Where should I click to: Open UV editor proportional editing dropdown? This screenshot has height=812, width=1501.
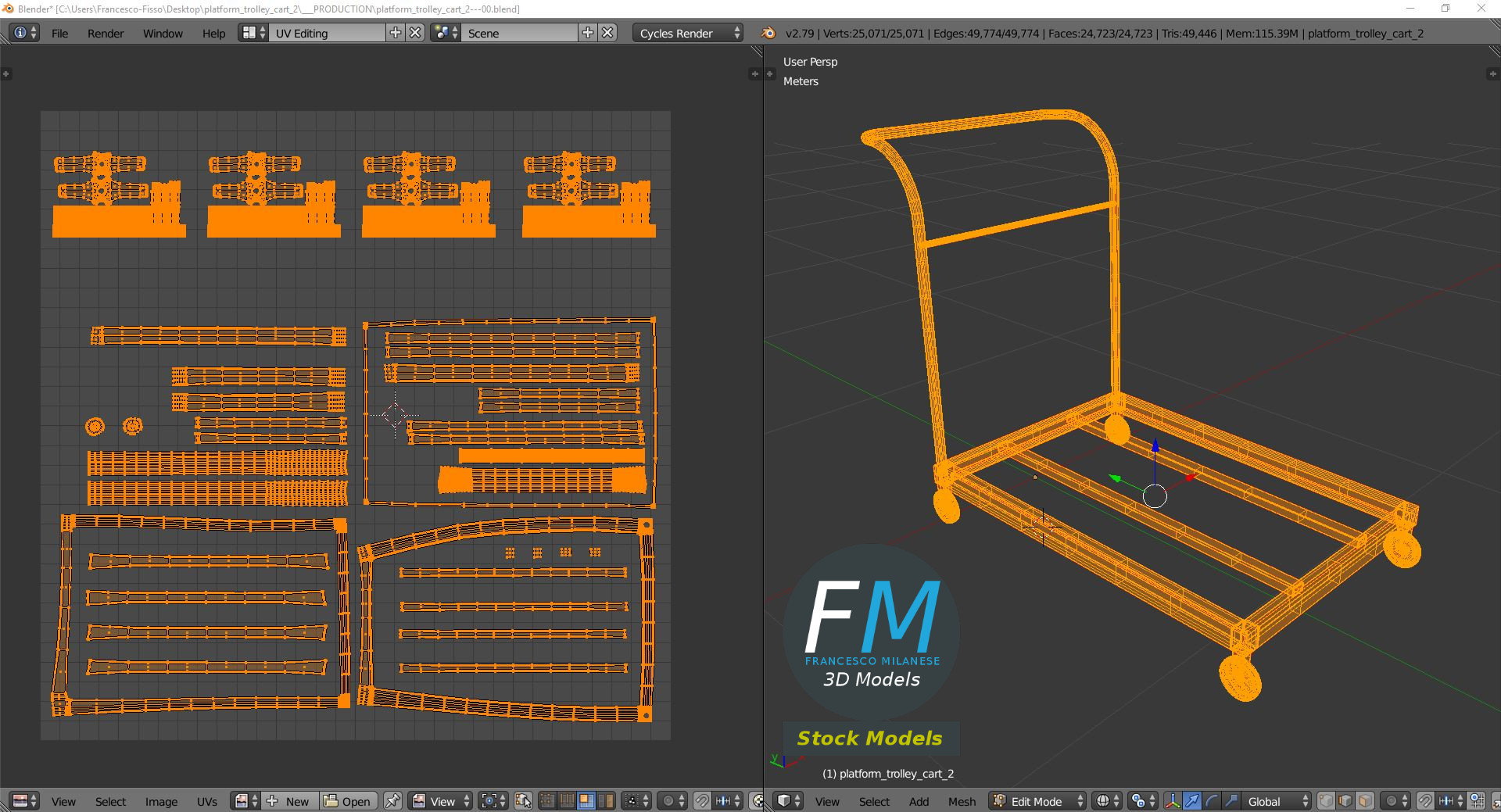[673, 801]
